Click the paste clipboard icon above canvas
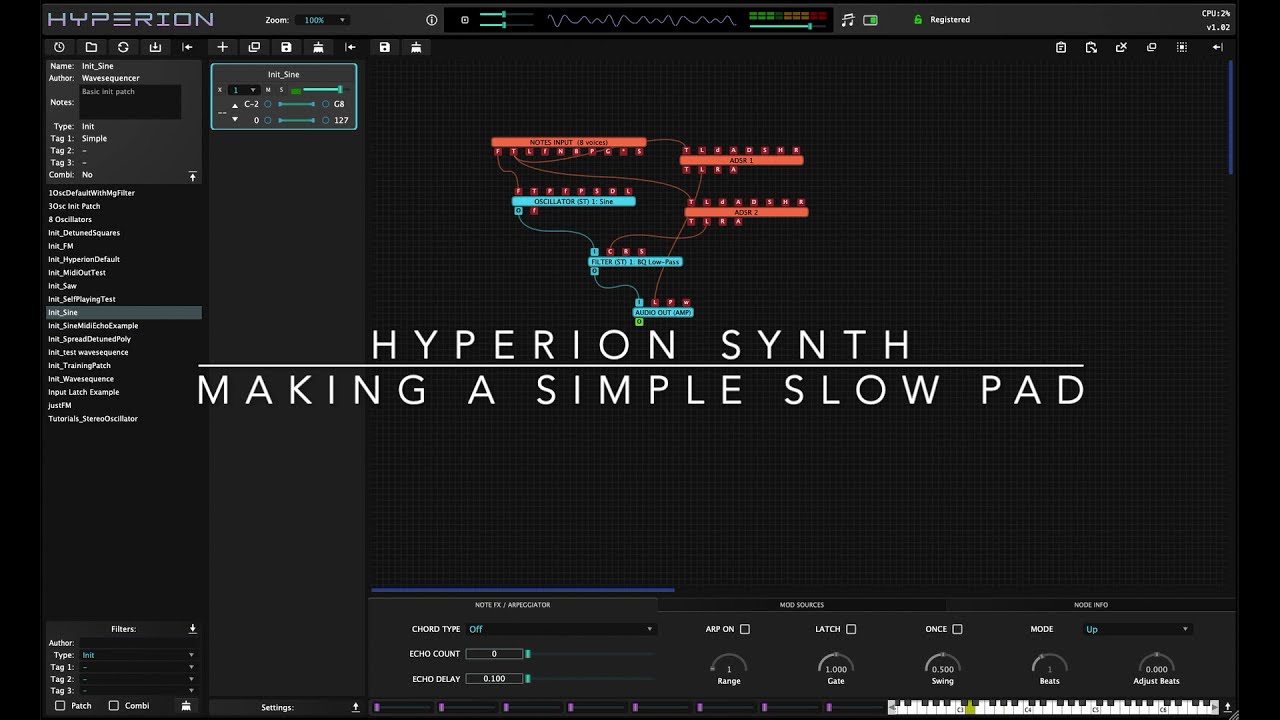 (x=1091, y=47)
